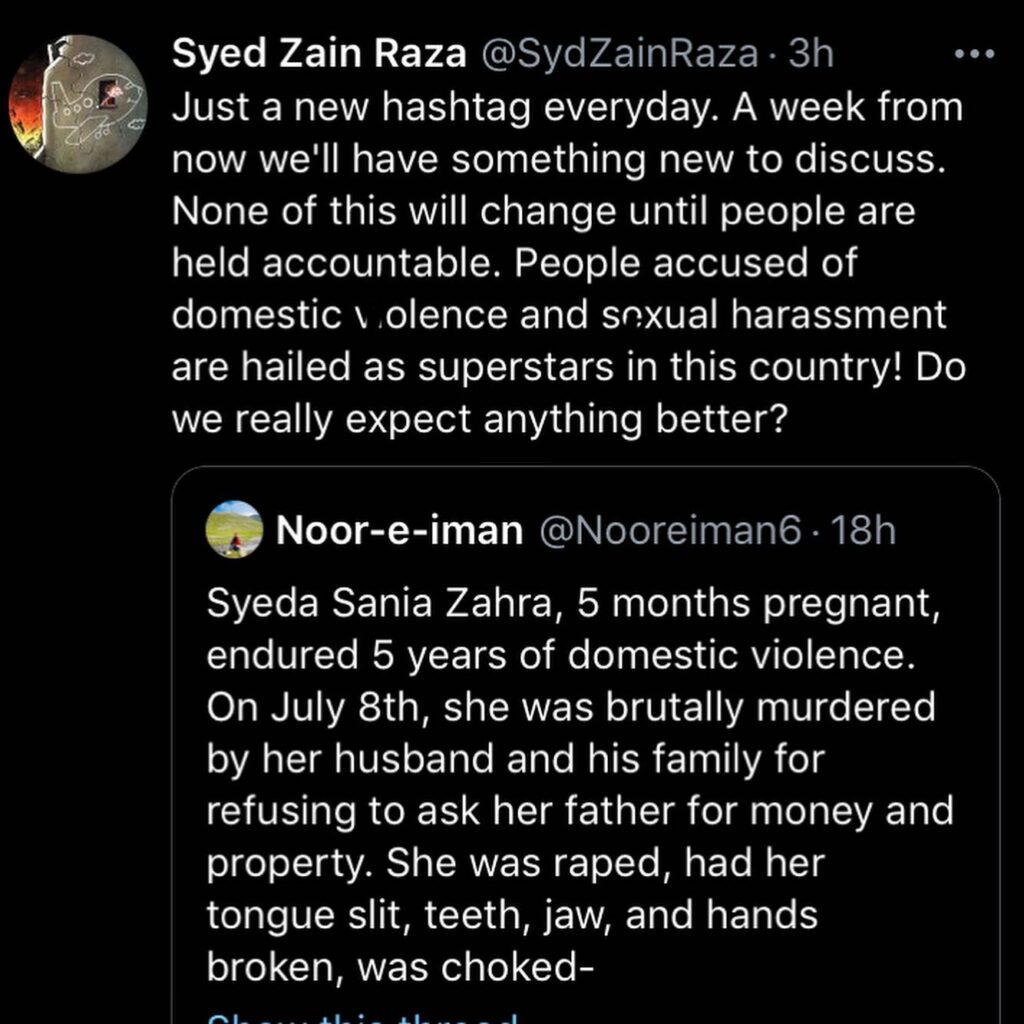
Task: Click quoted text 'endured 5 years of domestic violence.'
Action: coord(561,655)
